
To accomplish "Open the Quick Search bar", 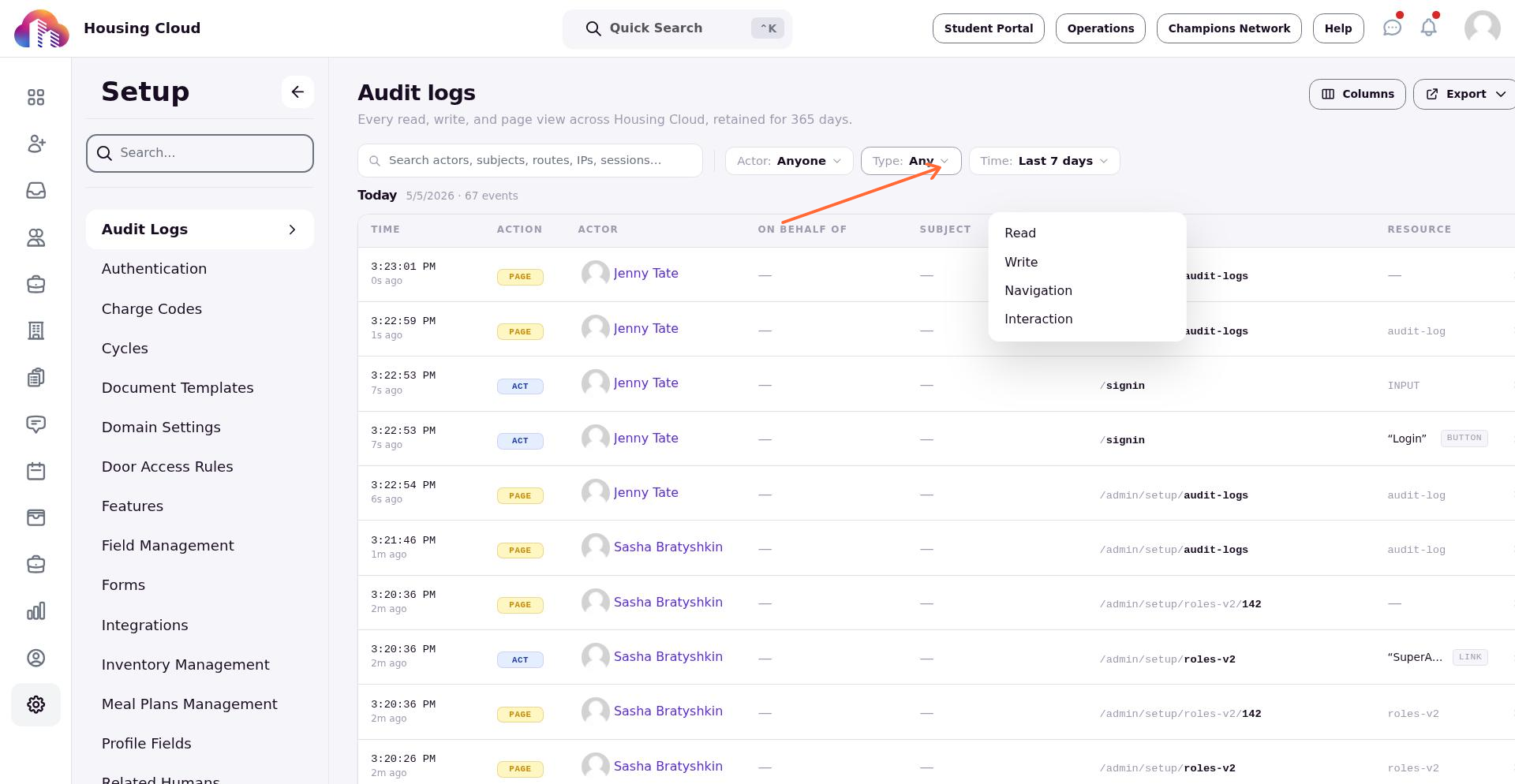I will click(677, 28).
